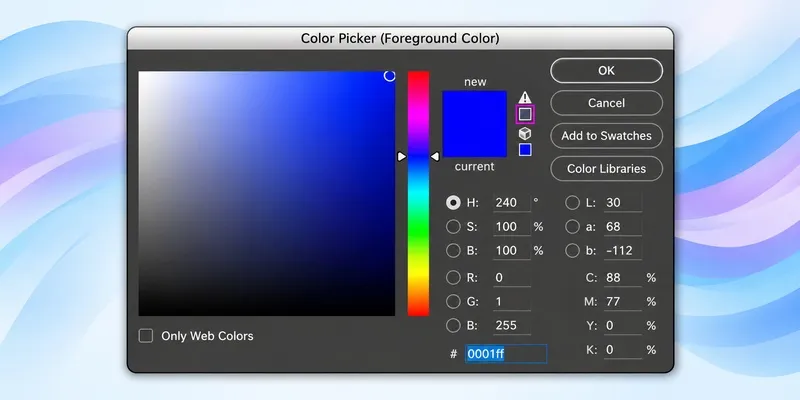800x400 pixels.
Task: Open Color Libraries
Action: pyautogui.click(x=607, y=169)
